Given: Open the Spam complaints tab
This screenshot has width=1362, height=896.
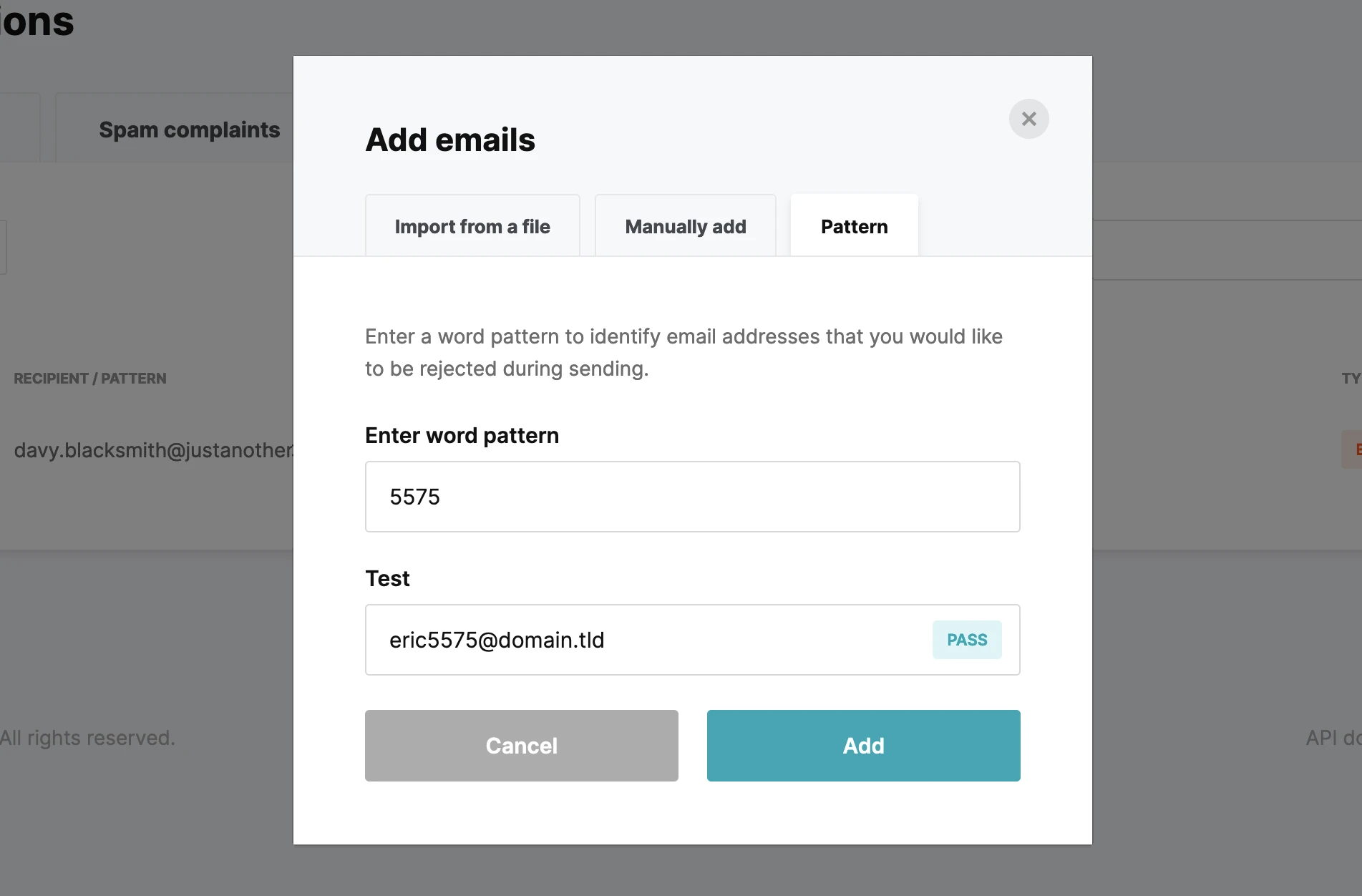Looking at the screenshot, I should [189, 130].
